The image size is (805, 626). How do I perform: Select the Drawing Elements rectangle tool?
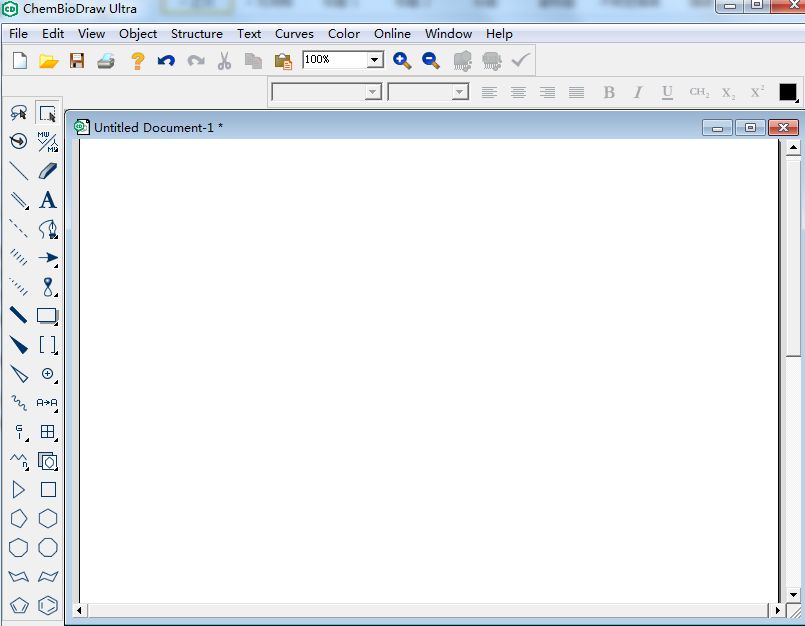pyautogui.click(x=48, y=315)
